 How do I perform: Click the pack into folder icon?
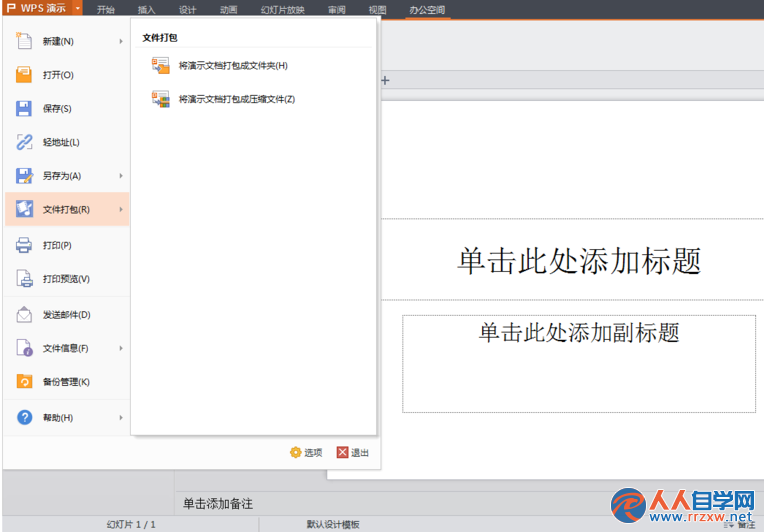pos(160,65)
